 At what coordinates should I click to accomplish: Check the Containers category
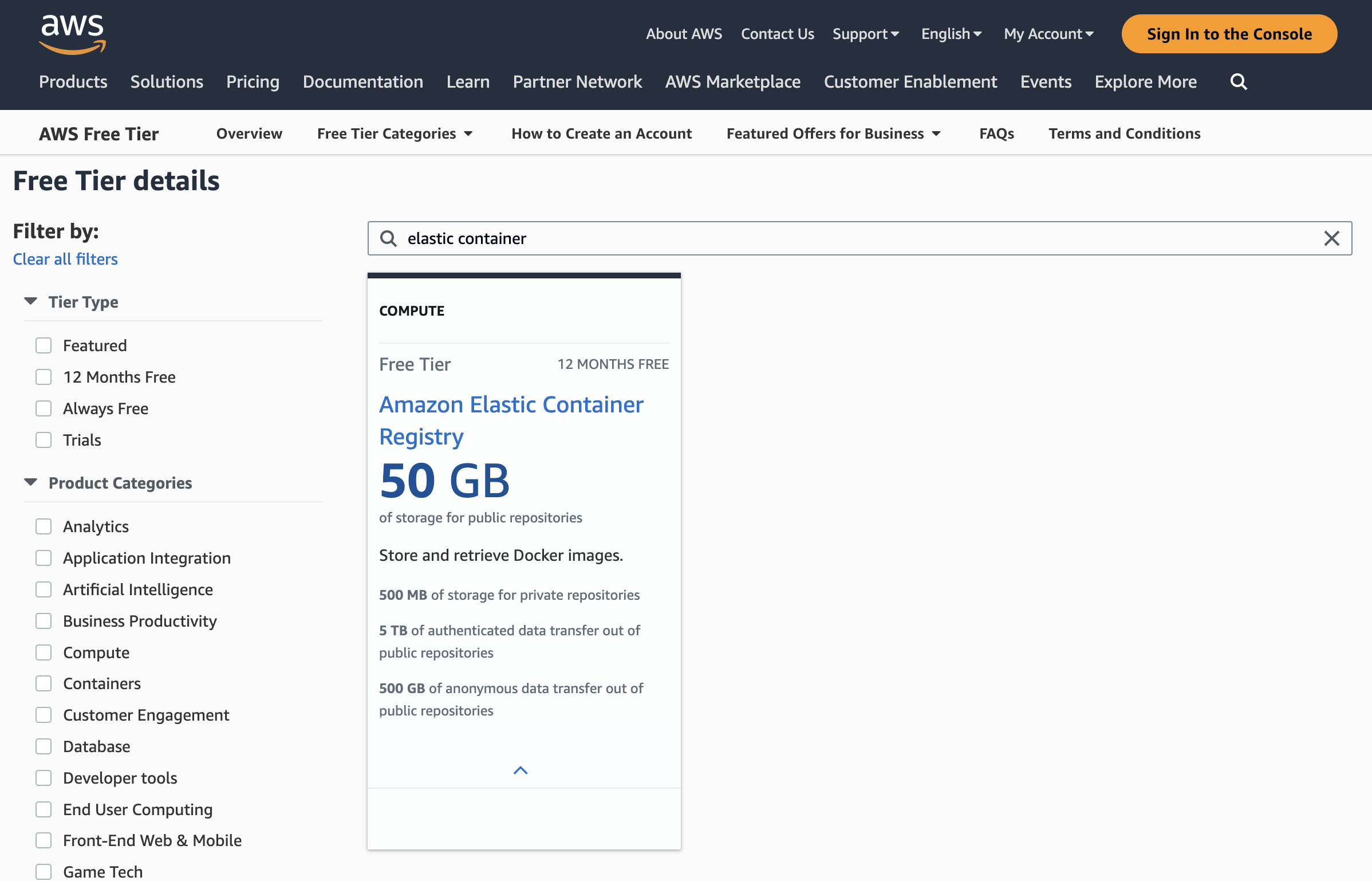pos(44,683)
